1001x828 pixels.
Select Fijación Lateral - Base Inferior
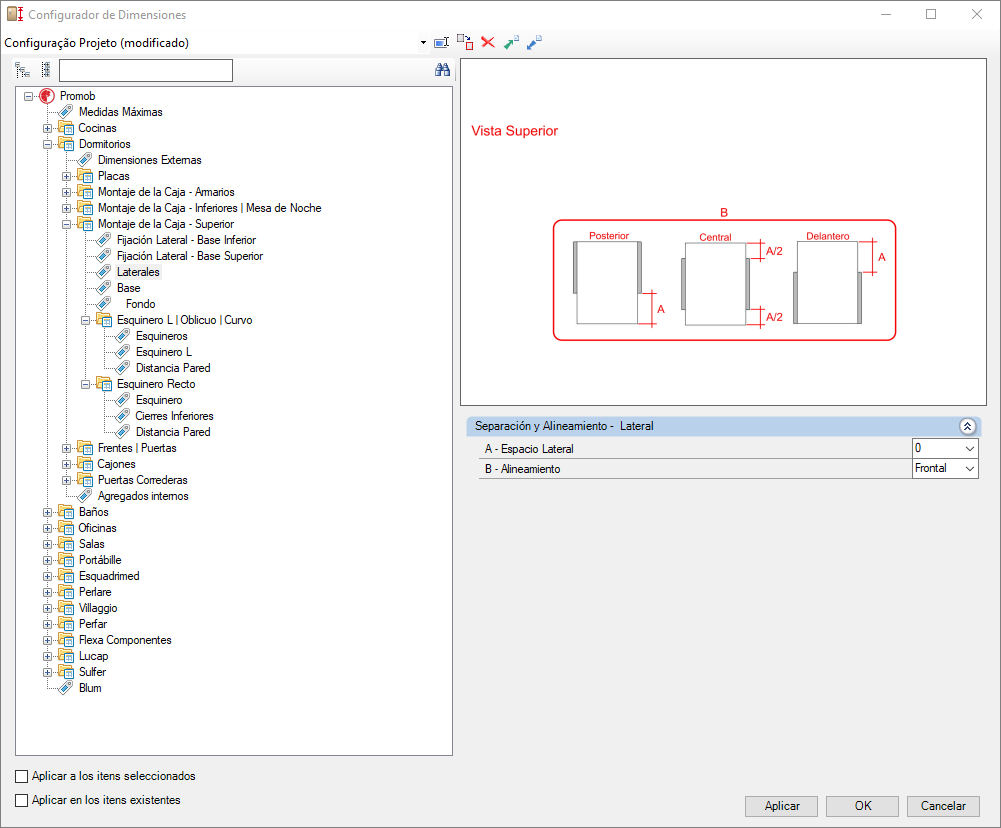(x=186, y=240)
